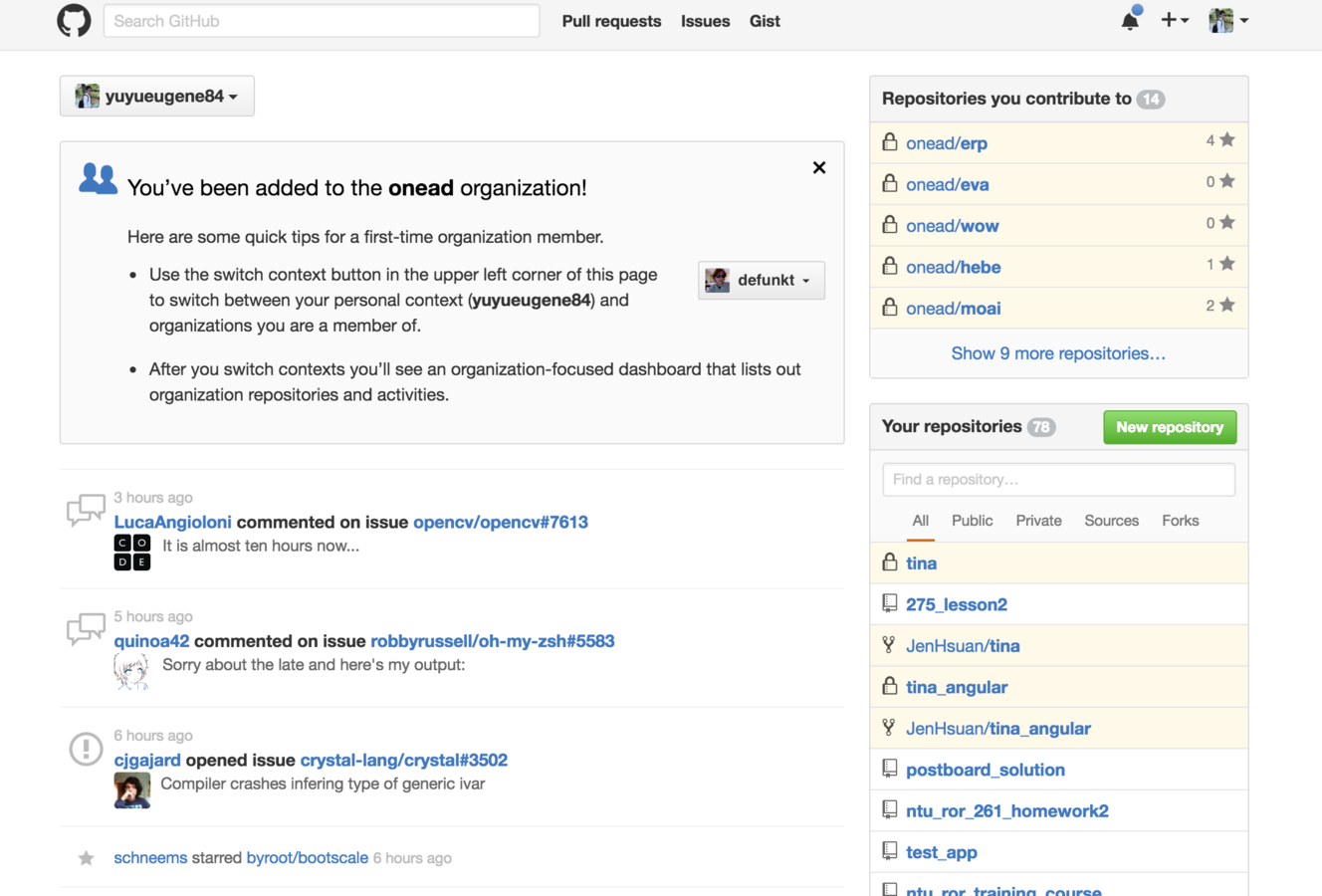Image resolution: width=1322 pixels, height=896 pixels.
Task: Open issue opencv/opencv#7613
Action: click(x=501, y=522)
